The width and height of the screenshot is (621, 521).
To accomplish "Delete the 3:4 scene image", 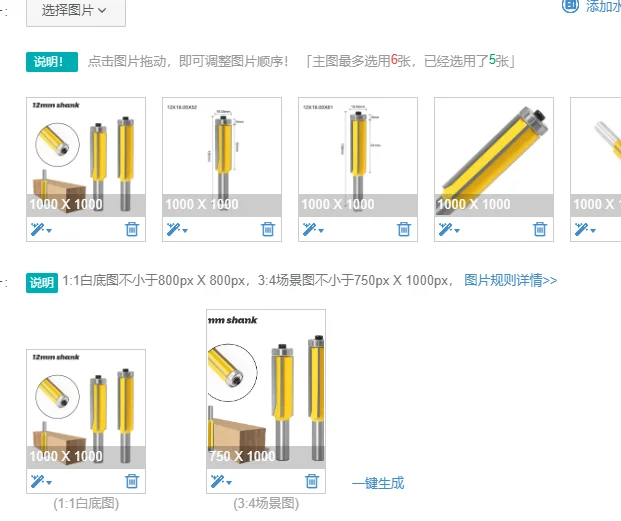I will coord(312,481).
